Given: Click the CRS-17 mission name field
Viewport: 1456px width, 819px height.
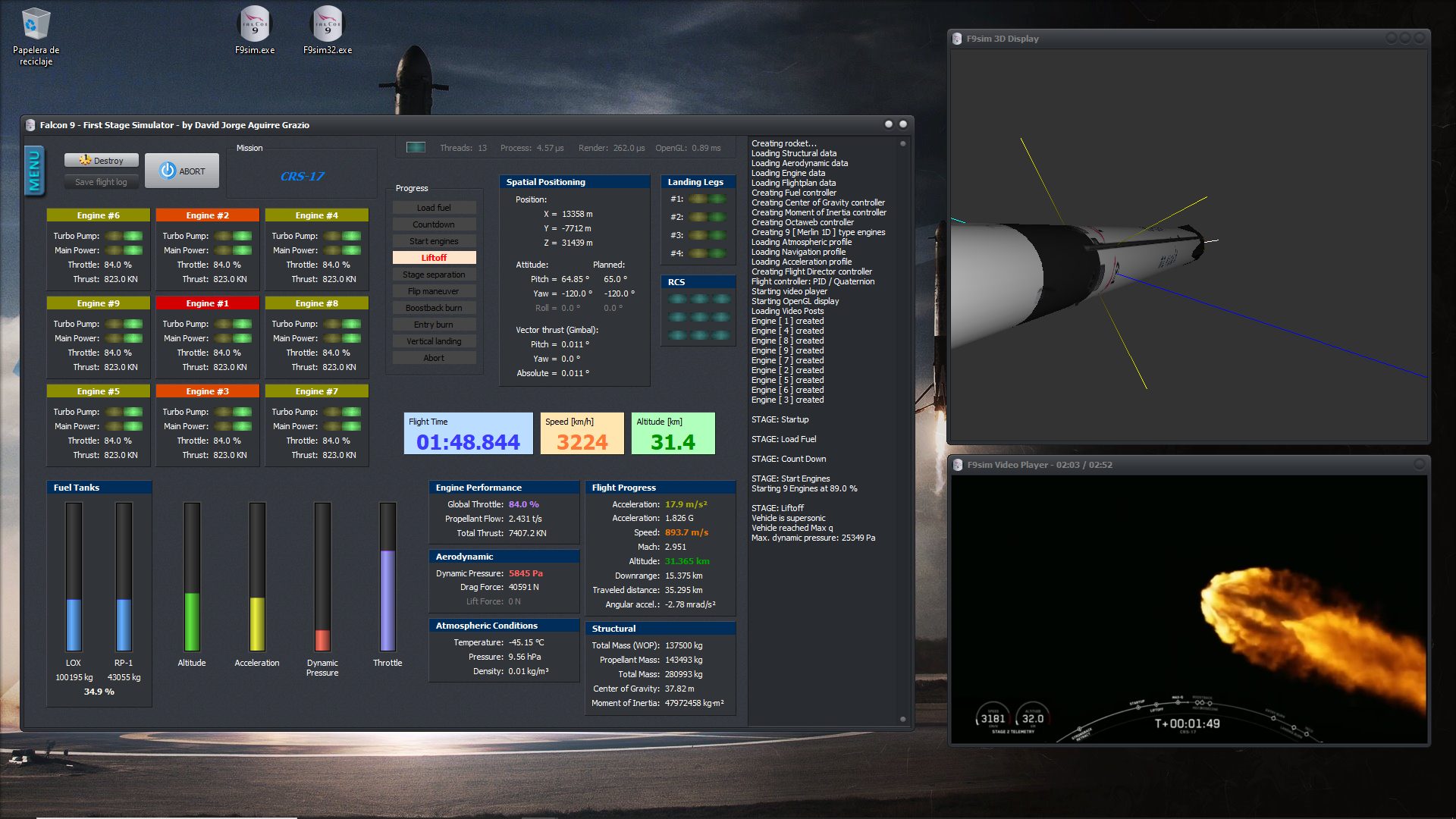Looking at the screenshot, I should point(302,176).
